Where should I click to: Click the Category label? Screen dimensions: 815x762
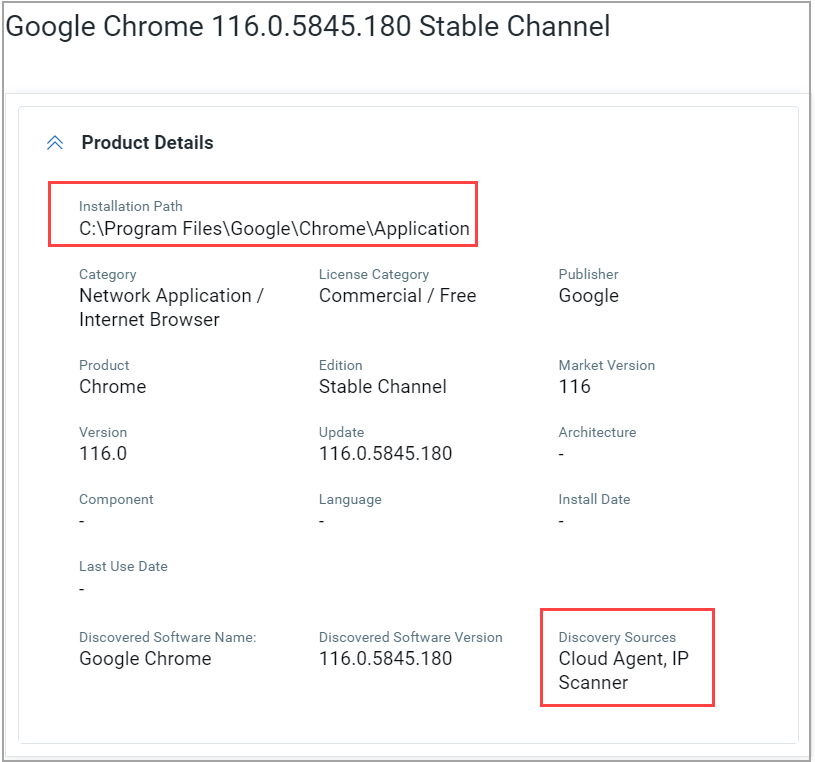coord(108,274)
